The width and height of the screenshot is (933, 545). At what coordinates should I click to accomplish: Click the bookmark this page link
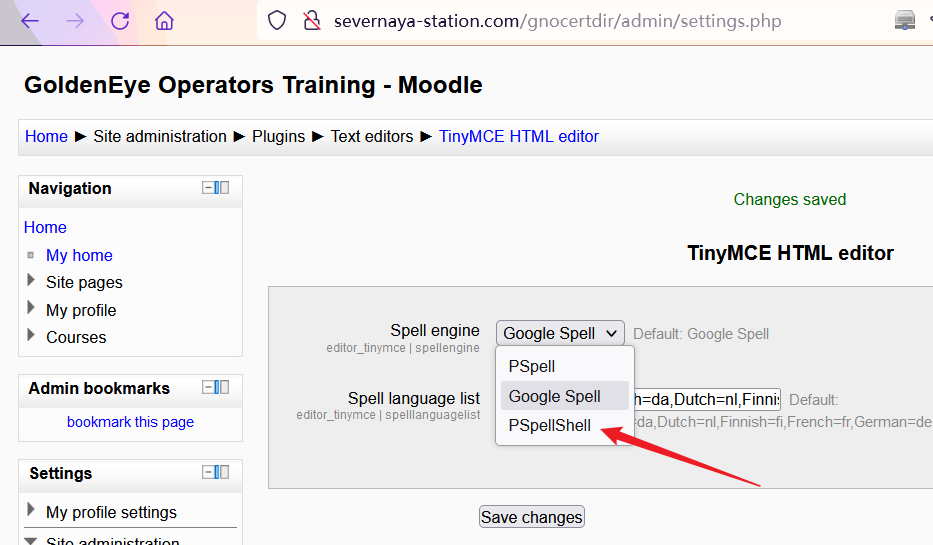130,422
